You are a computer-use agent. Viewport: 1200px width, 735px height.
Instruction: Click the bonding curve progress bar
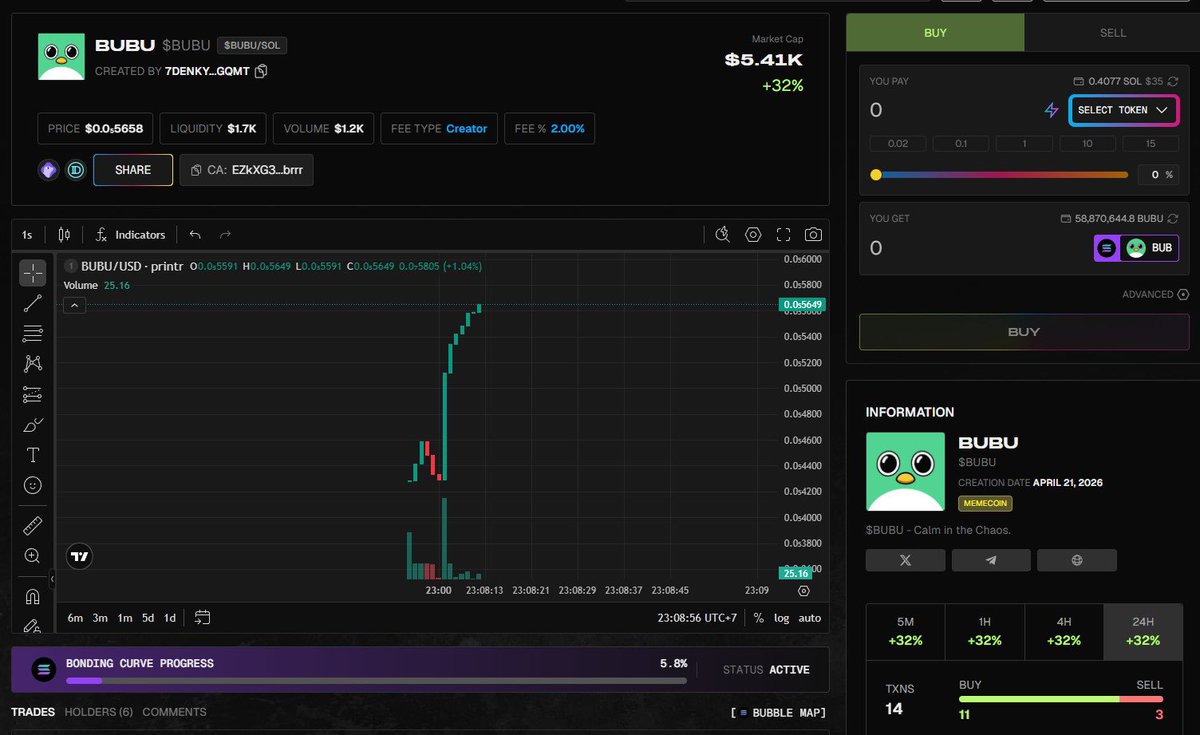click(x=376, y=681)
